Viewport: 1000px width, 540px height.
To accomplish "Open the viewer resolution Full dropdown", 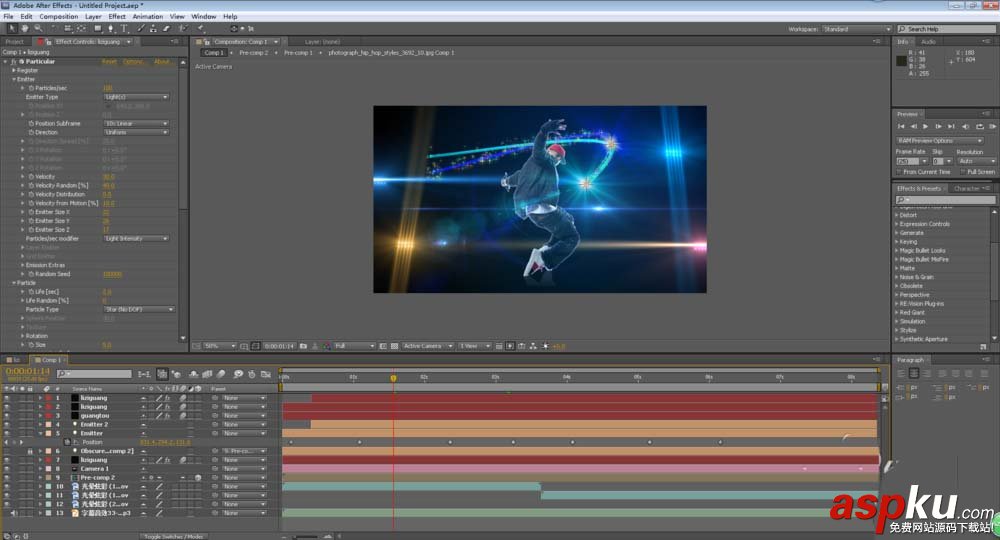I will (x=356, y=346).
